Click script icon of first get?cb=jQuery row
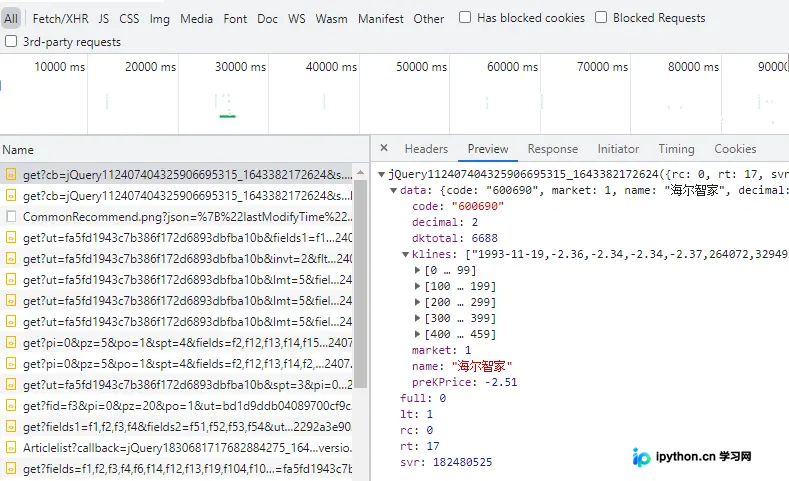The image size is (789, 481). tap(11, 174)
